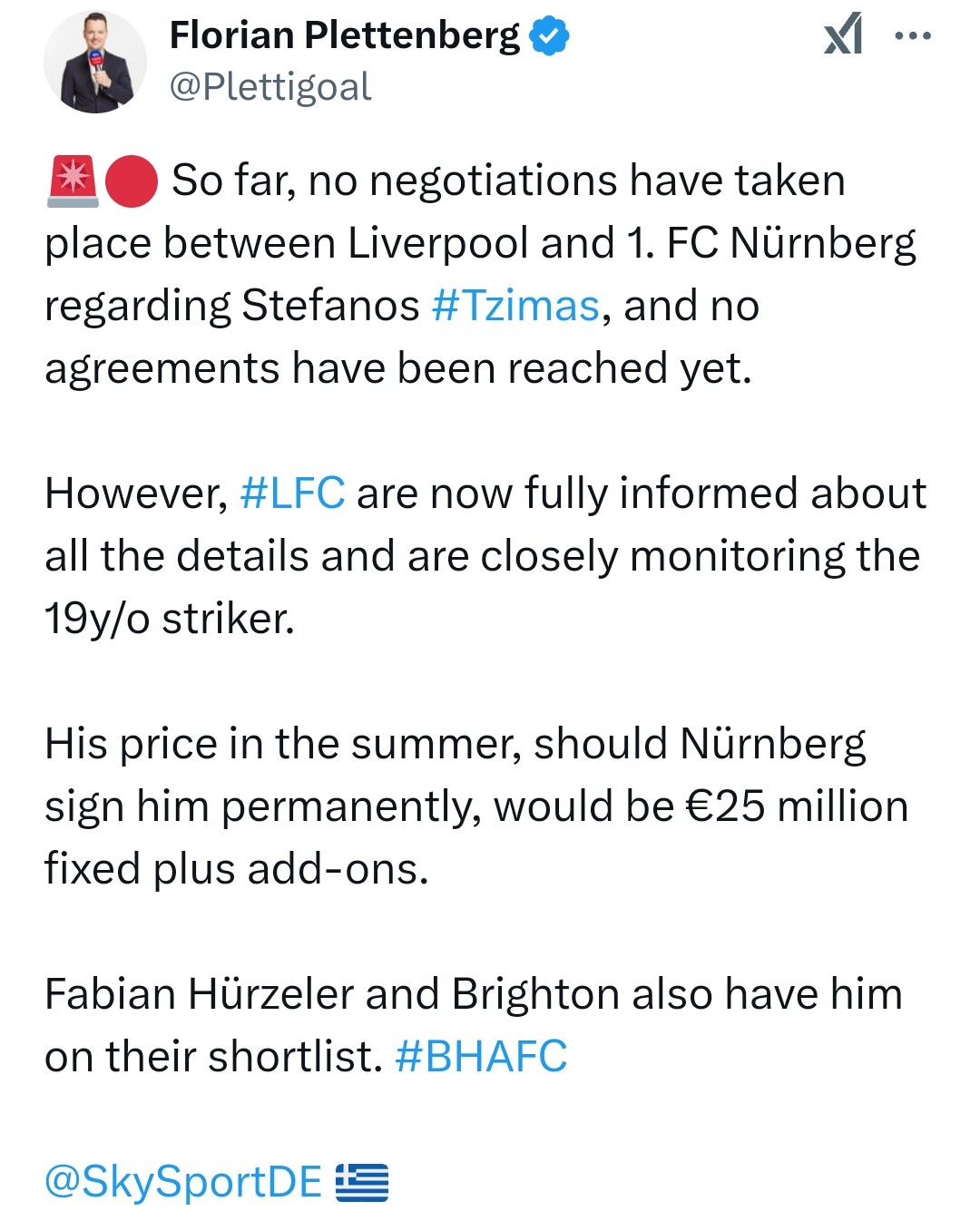Open the three-dot more options menu
The width and height of the screenshot is (980, 1221).
912,36
